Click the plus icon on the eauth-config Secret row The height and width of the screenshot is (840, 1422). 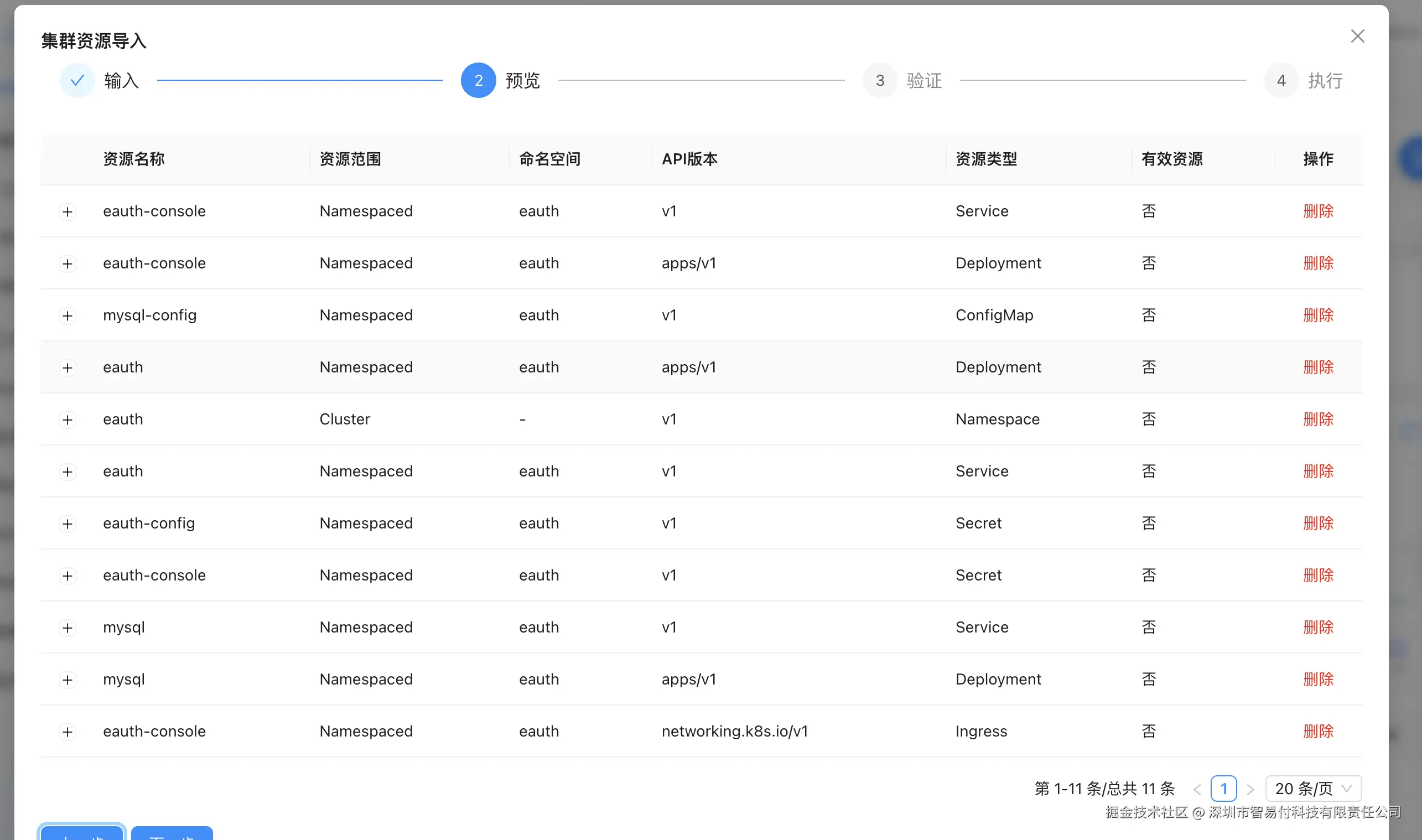click(68, 523)
